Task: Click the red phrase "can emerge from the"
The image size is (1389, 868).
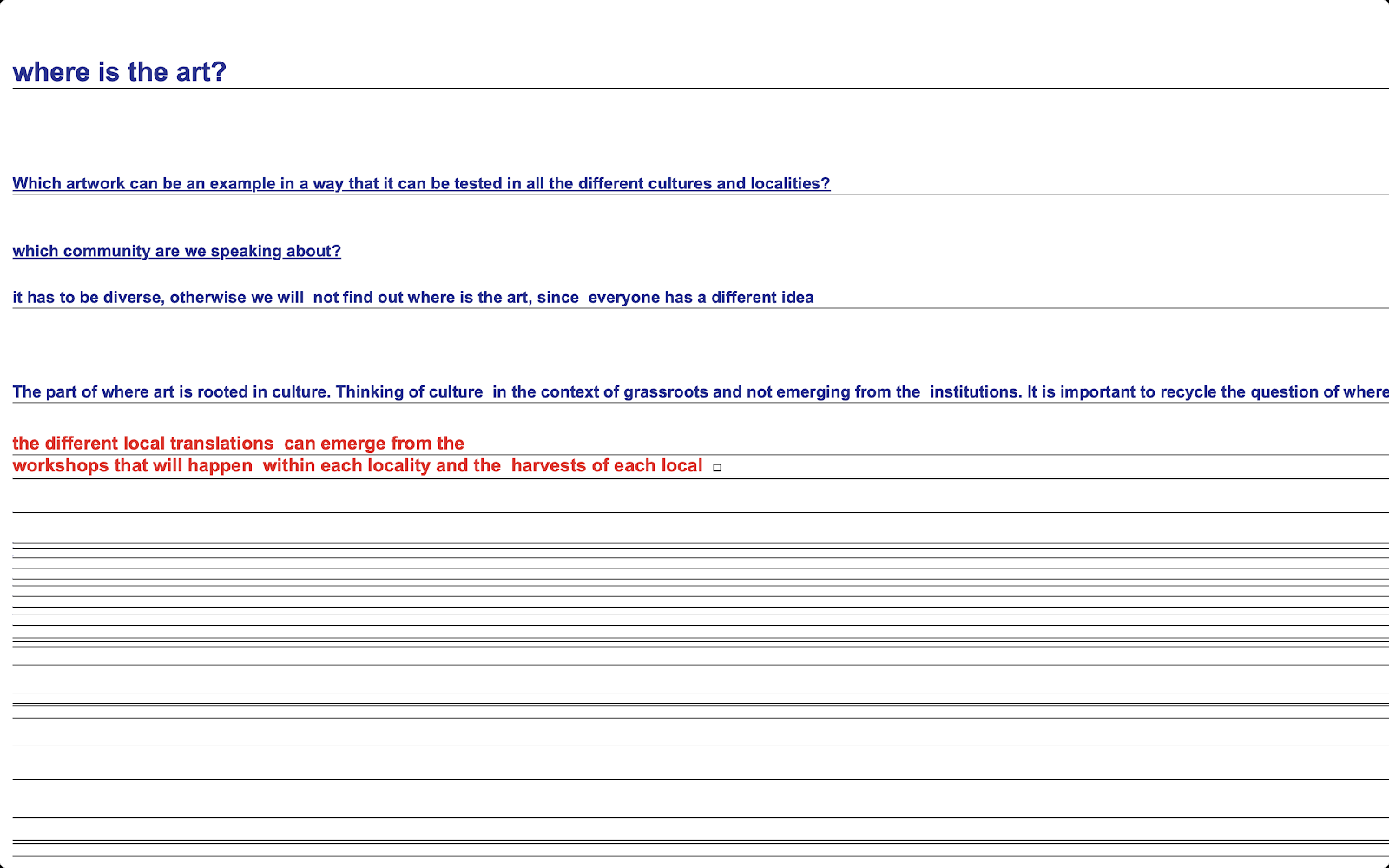Action: coord(374,444)
